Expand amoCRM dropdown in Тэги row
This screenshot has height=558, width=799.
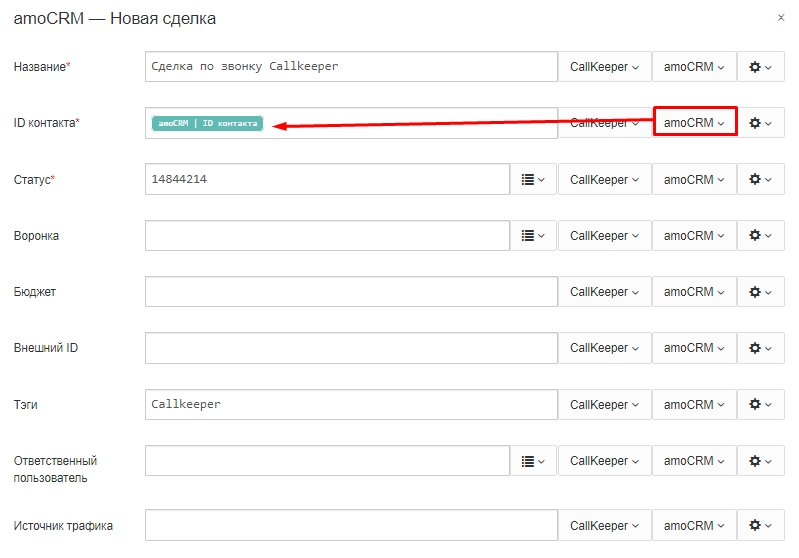click(694, 405)
